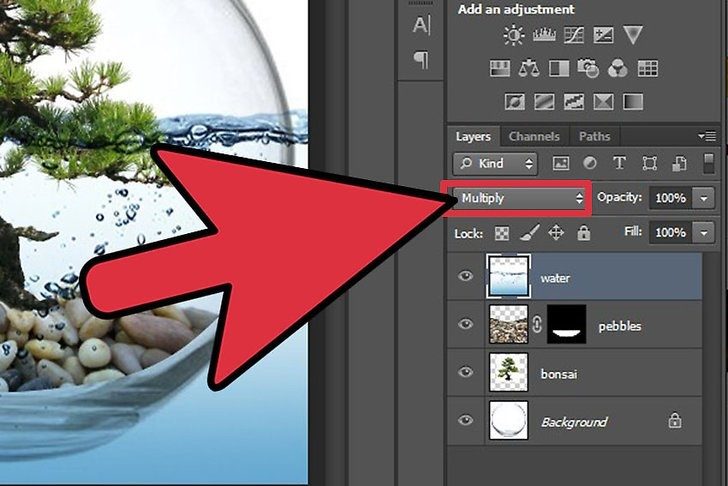Toggle visibility of the pebbles layer
This screenshot has width=728, height=486.
point(465,325)
